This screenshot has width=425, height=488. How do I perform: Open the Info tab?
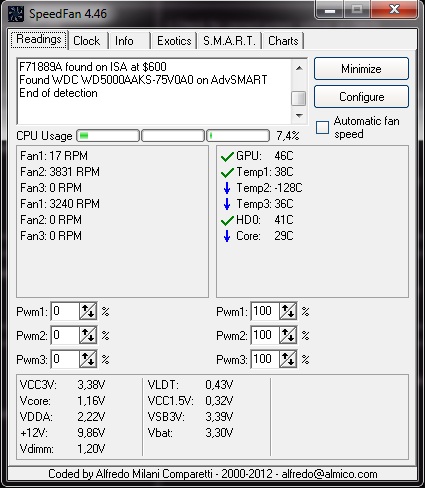click(x=124, y=41)
